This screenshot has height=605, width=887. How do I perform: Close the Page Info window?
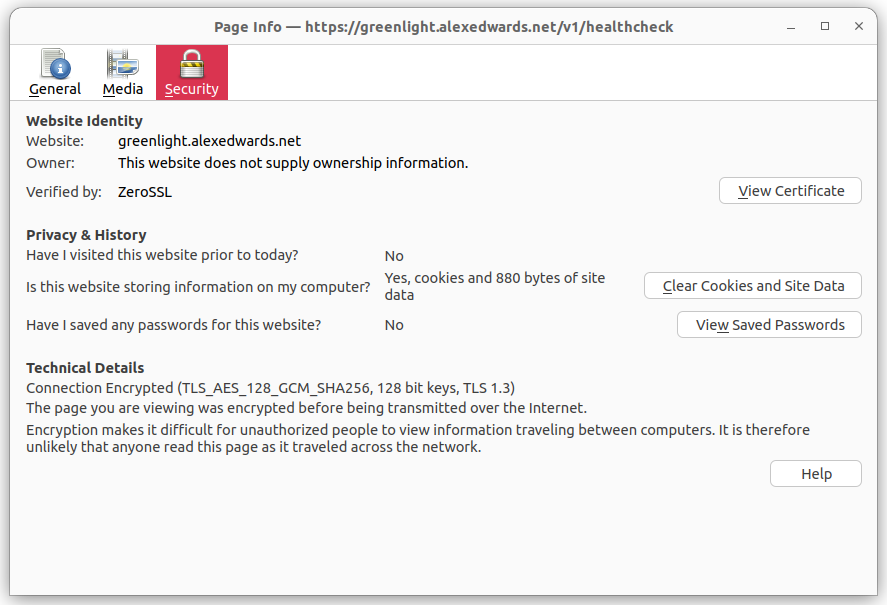(x=859, y=27)
